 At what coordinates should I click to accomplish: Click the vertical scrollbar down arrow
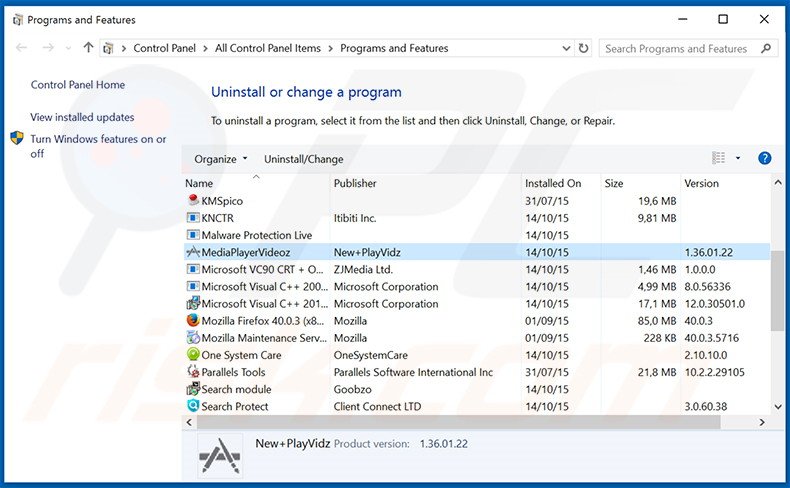(778, 406)
